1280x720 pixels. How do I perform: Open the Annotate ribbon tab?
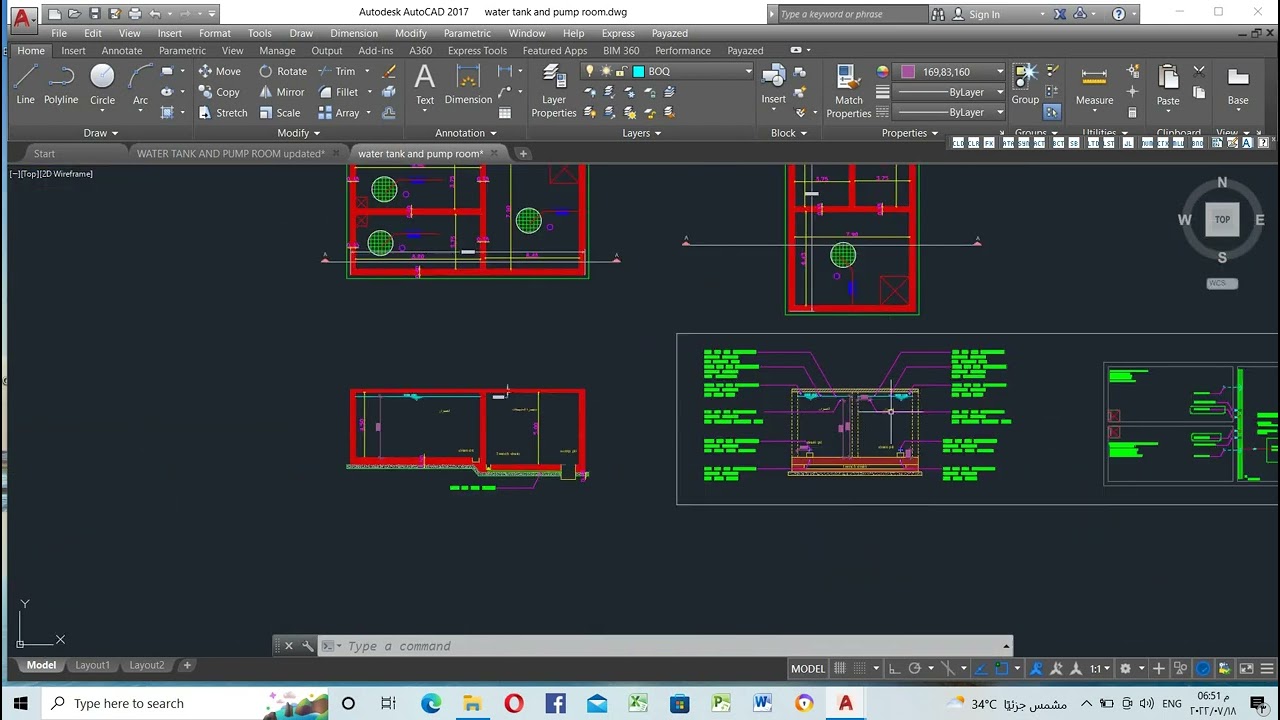122,50
